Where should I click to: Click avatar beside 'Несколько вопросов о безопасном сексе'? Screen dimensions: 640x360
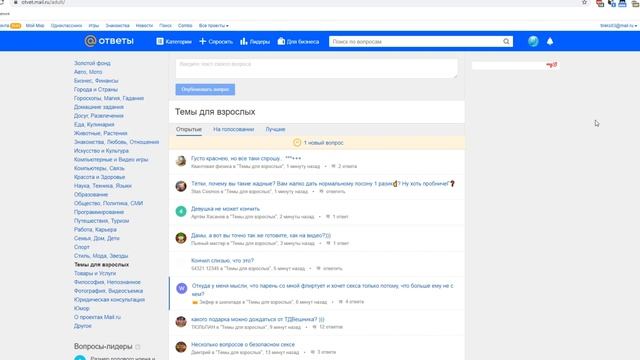pos(181,347)
